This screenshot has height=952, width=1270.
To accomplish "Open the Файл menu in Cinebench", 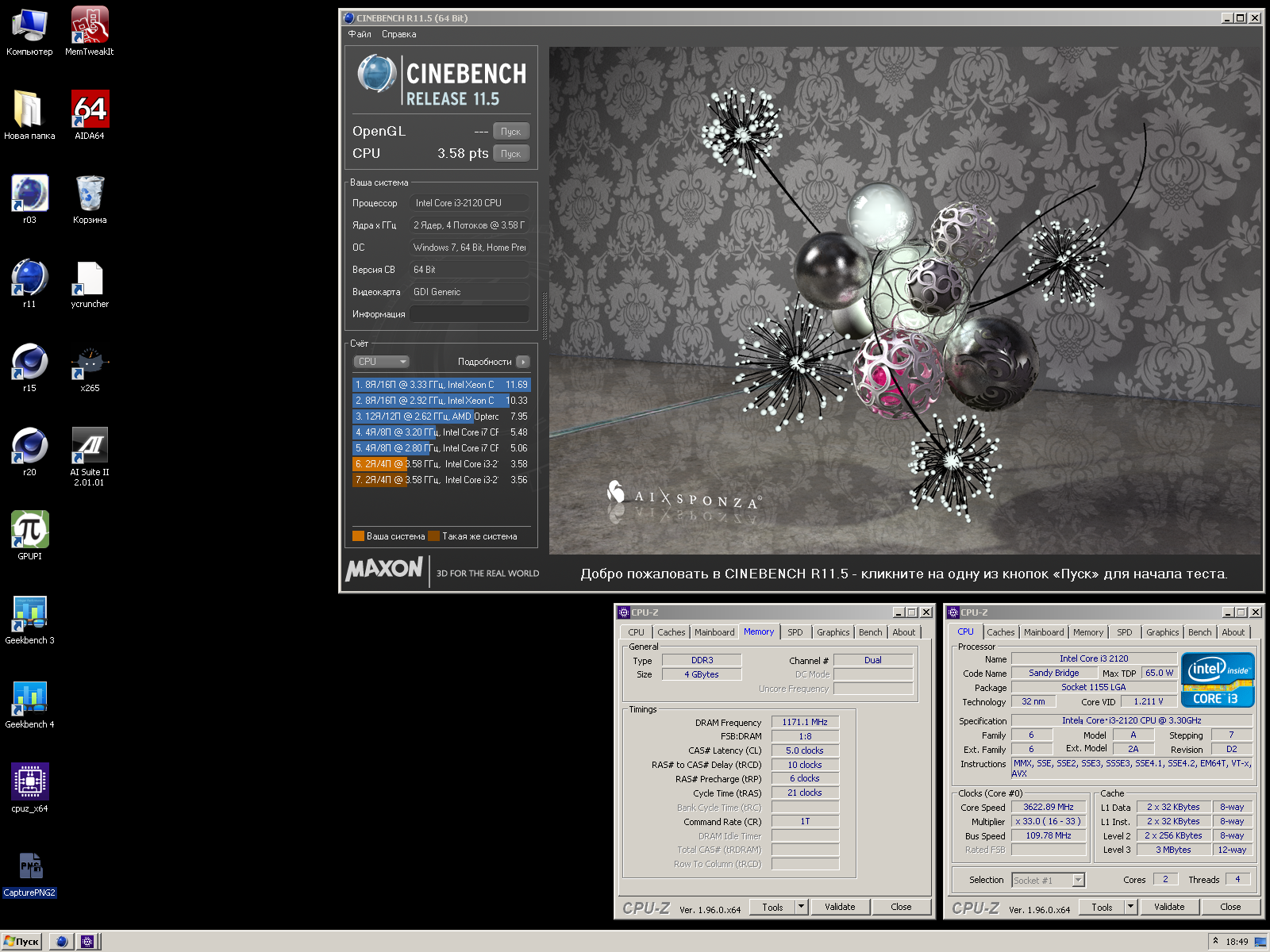I will click(x=360, y=34).
